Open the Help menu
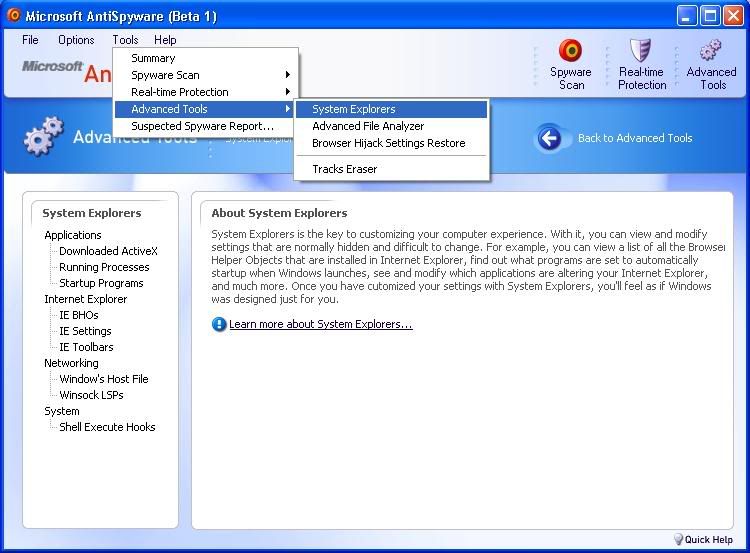This screenshot has height=553, width=750. tap(165, 40)
